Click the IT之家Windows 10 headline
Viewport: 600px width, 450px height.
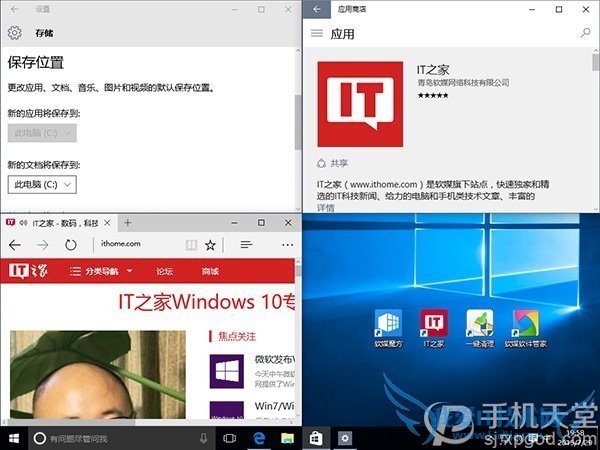(x=207, y=302)
